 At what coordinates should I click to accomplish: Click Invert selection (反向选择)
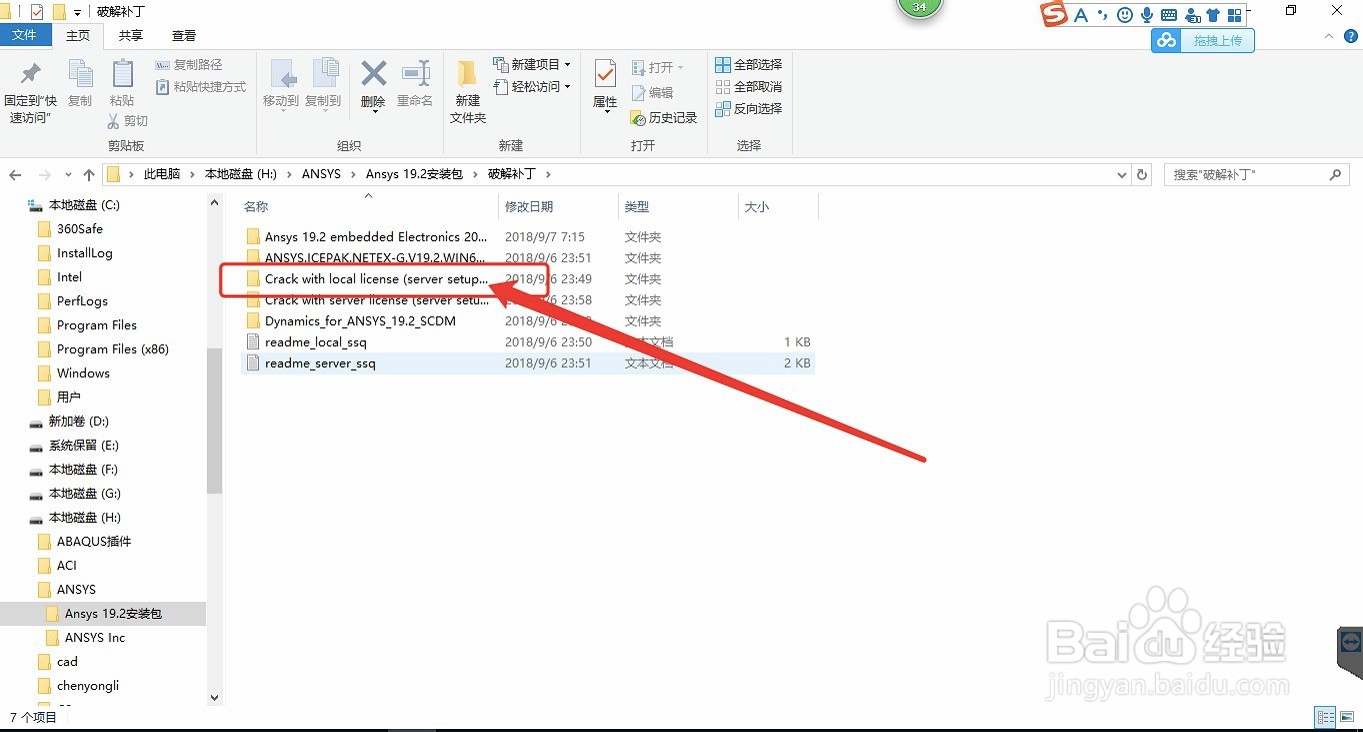(x=749, y=109)
